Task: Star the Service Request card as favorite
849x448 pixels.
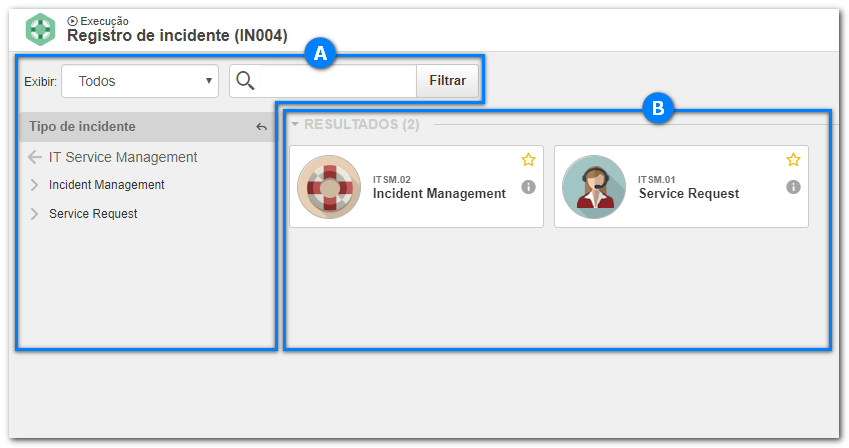Action: (x=793, y=159)
